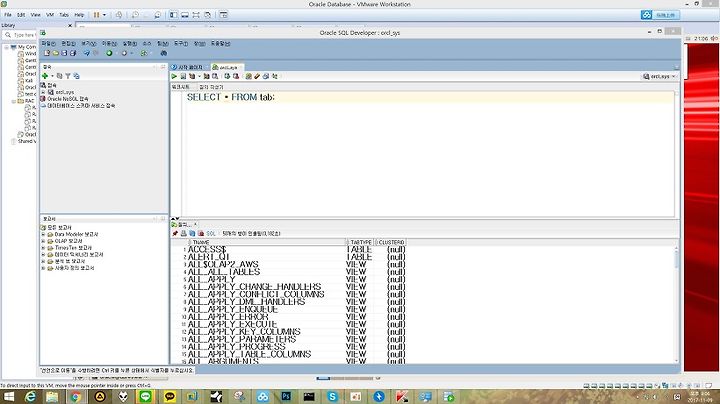The width and height of the screenshot is (720, 404).
Task: Click the Run Script icon in worksheet toolbar
Action: click(183, 76)
